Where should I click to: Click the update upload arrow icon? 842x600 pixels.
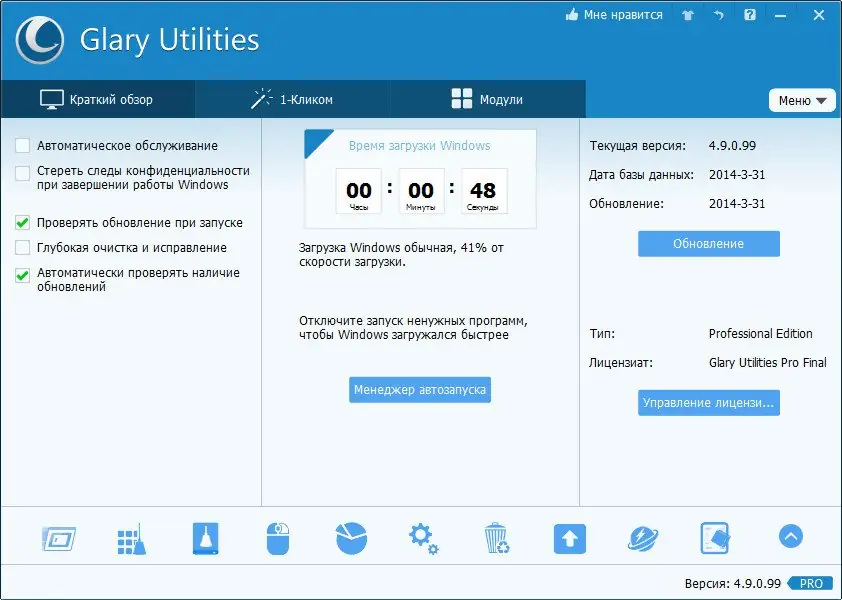[x=569, y=537]
